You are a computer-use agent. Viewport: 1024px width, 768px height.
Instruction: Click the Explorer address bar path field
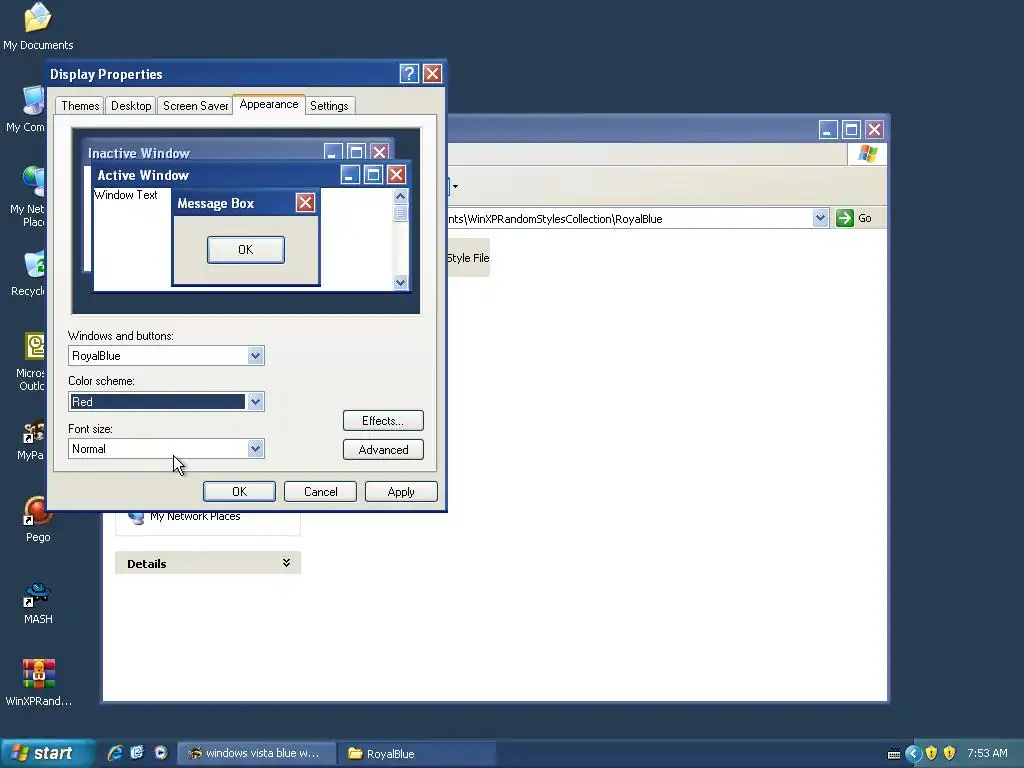coord(630,219)
